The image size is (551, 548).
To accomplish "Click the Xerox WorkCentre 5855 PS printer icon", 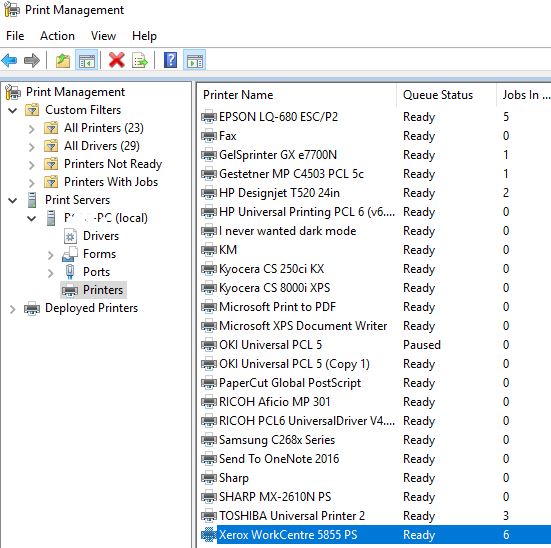I will pyautogui.click(x=209, y=535).
